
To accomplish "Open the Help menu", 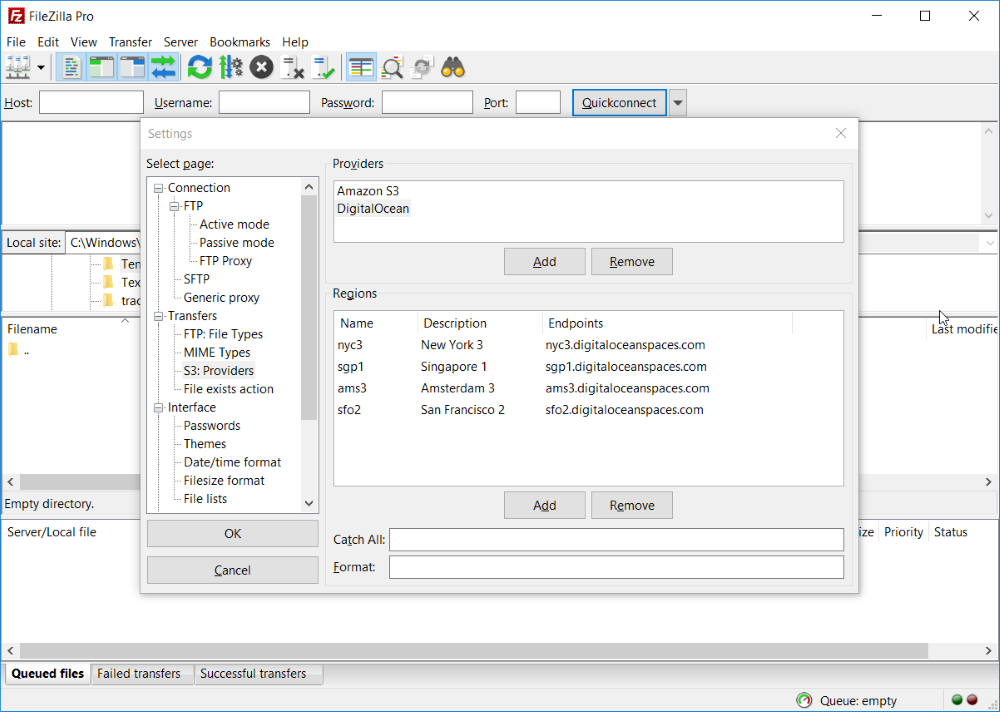I will [x=295, y=42].
